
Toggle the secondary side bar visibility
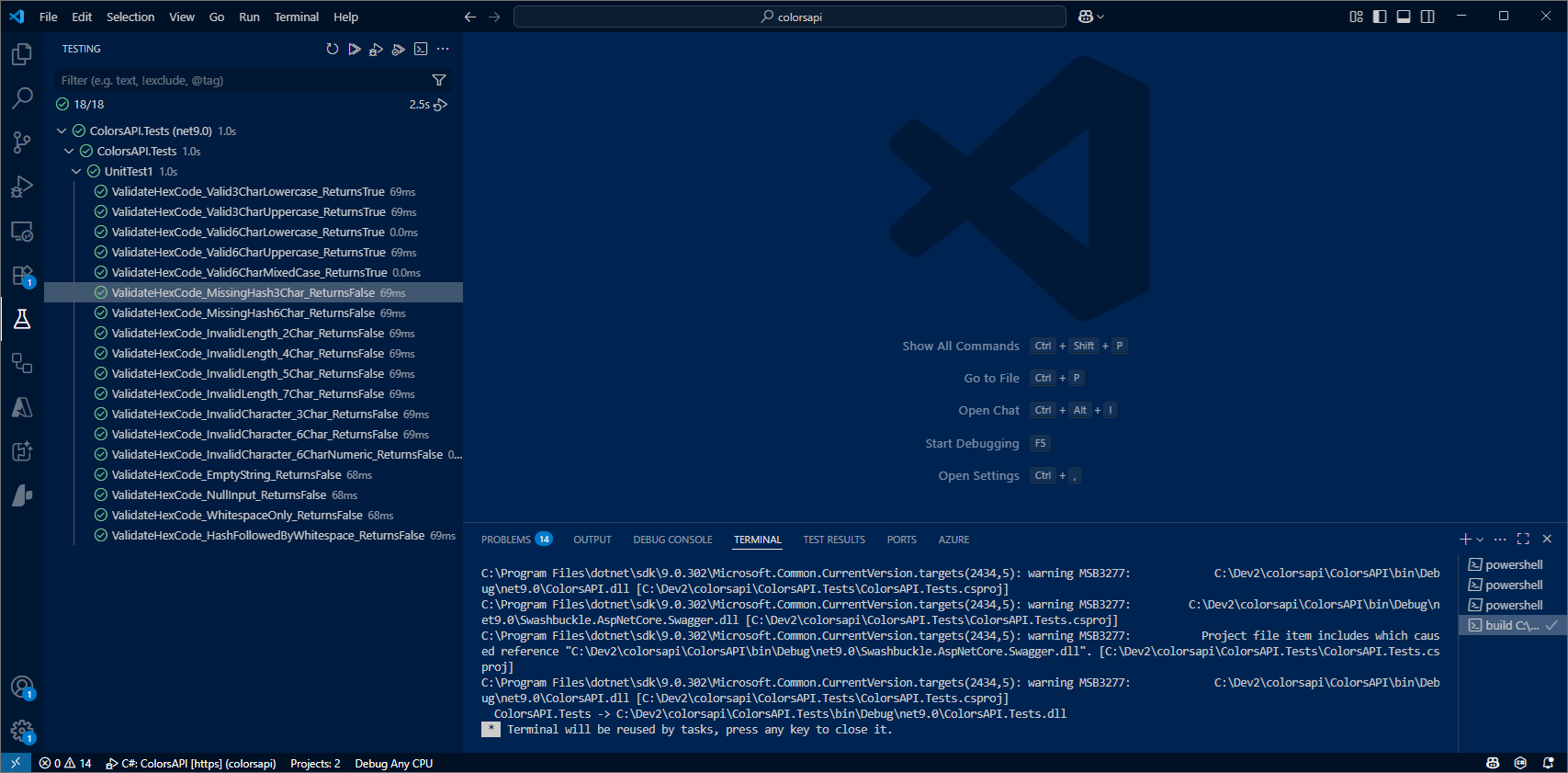[1427, 17]
